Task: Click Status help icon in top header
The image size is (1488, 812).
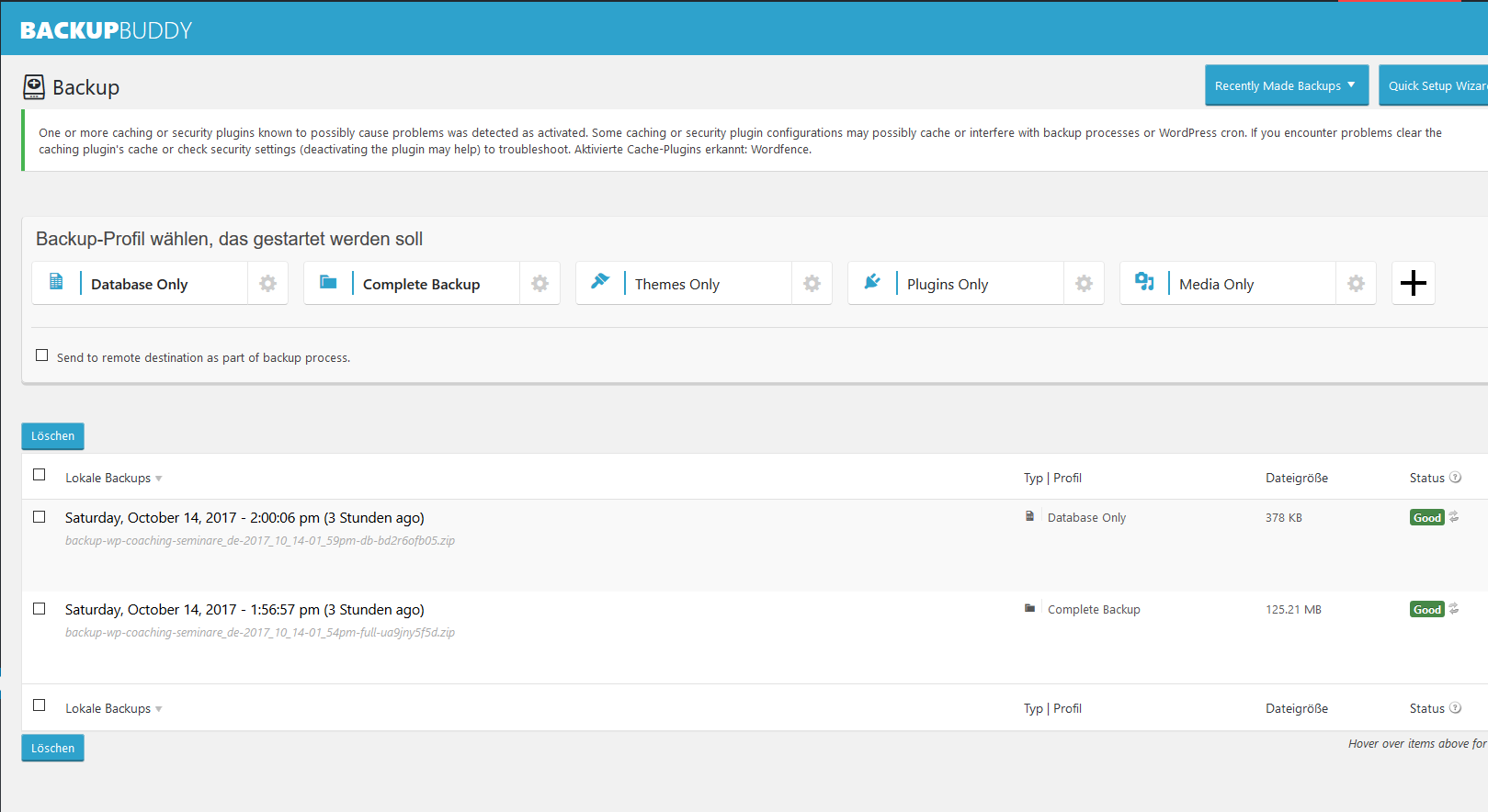Action: pyautogui.click(x=1455, y=477)
